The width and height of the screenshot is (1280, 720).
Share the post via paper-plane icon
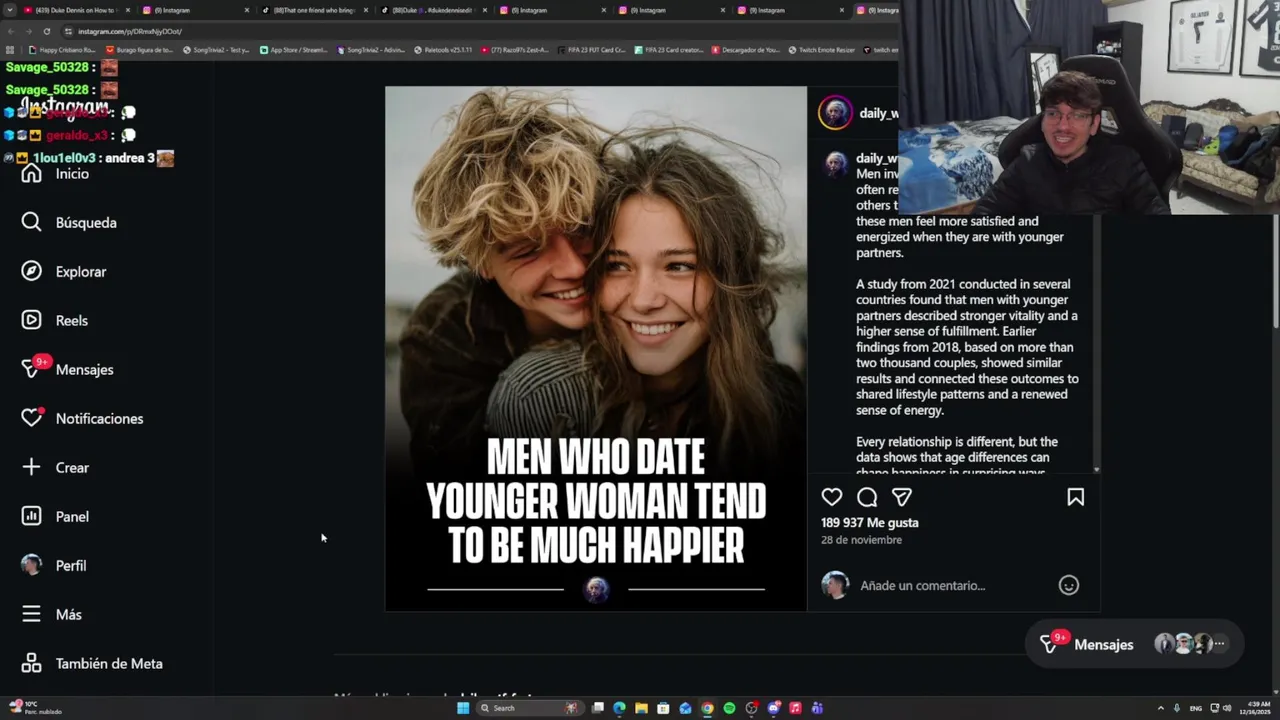902,497
